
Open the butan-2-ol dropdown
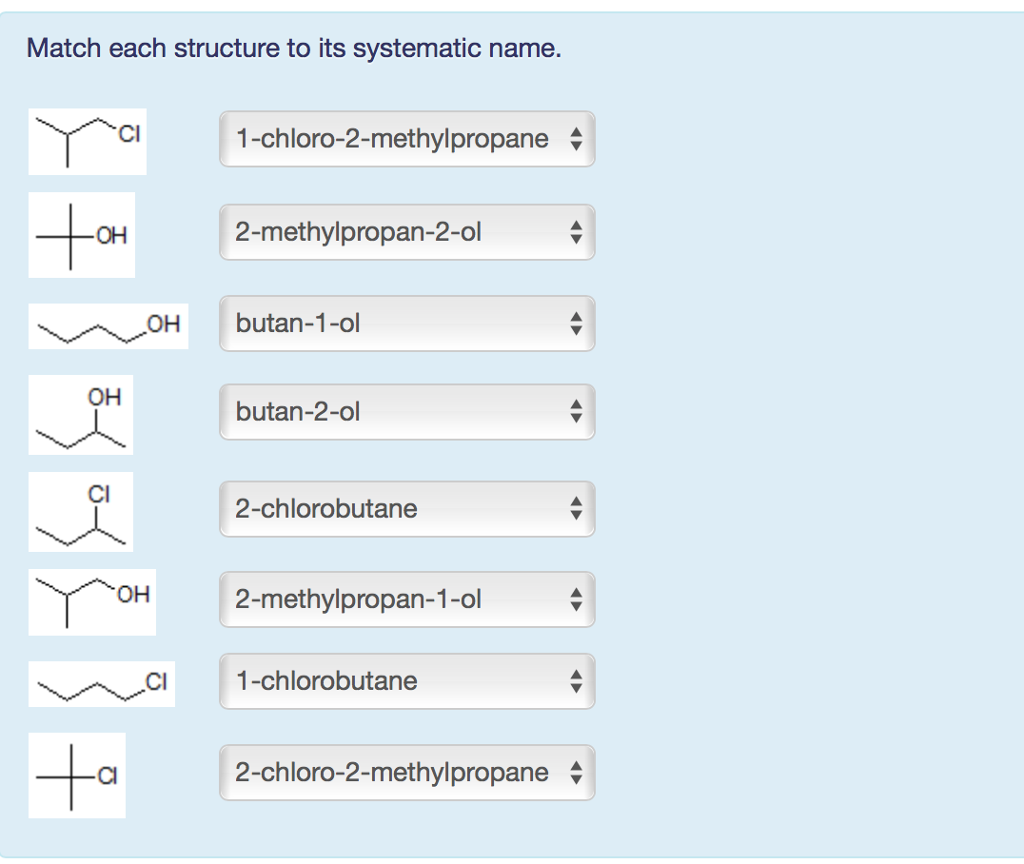pos(407,411)
